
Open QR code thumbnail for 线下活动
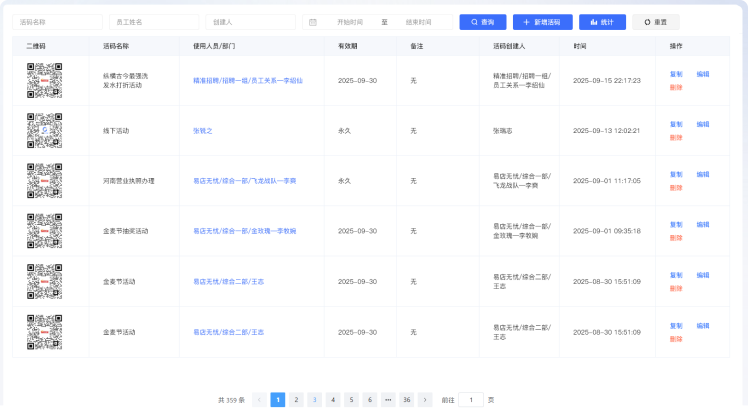point(45,131)
